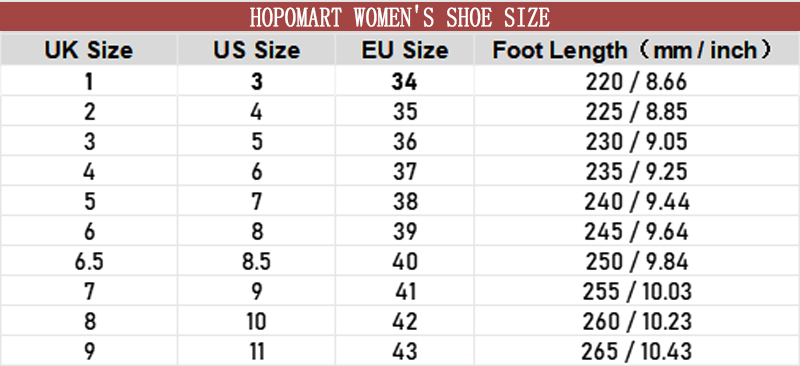
Task: Click the US size 7 cell
Action: point(256,202)
